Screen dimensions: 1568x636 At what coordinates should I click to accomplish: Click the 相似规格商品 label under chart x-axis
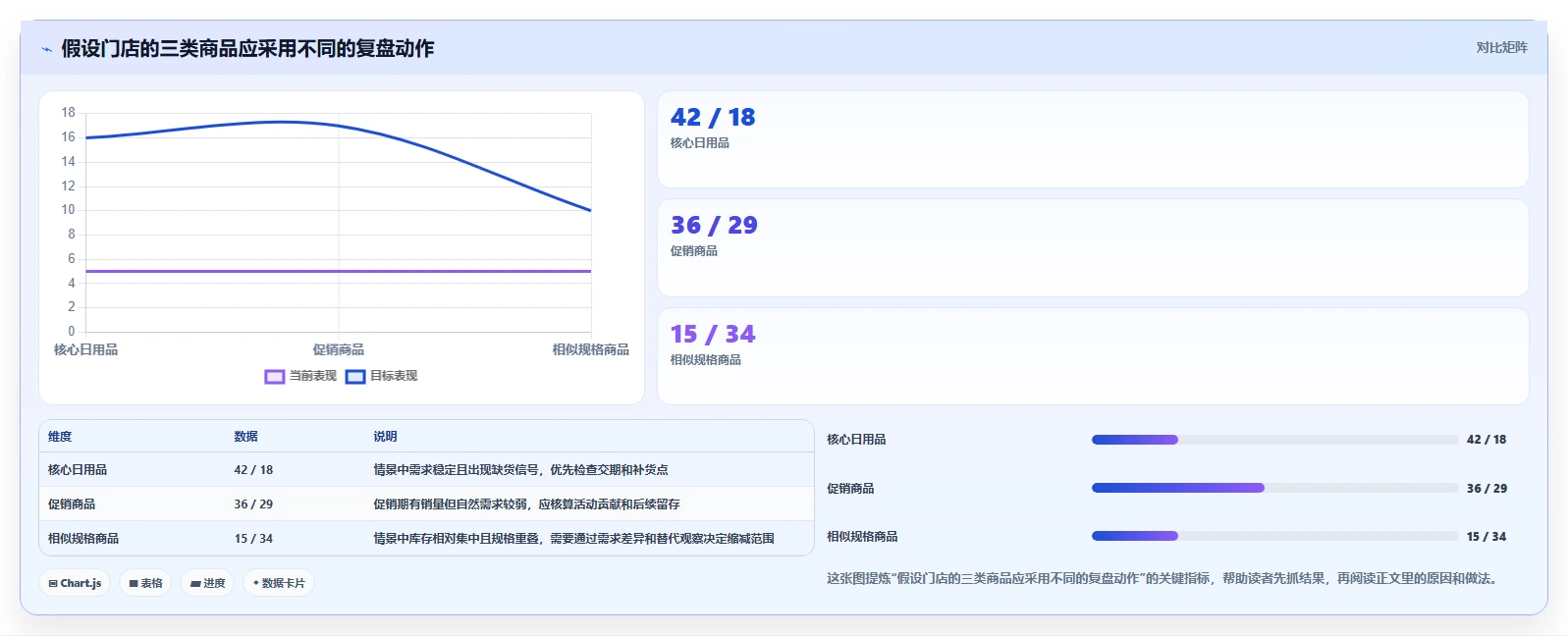tap(590, 349)
